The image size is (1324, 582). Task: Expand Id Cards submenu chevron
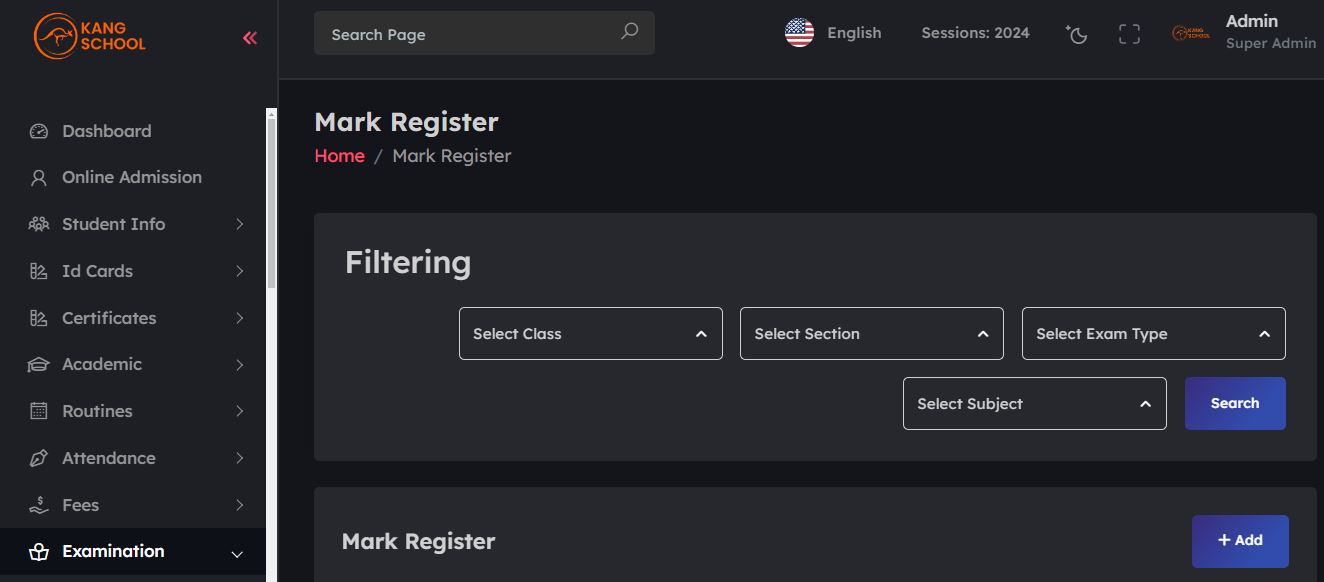coord(239,271)
